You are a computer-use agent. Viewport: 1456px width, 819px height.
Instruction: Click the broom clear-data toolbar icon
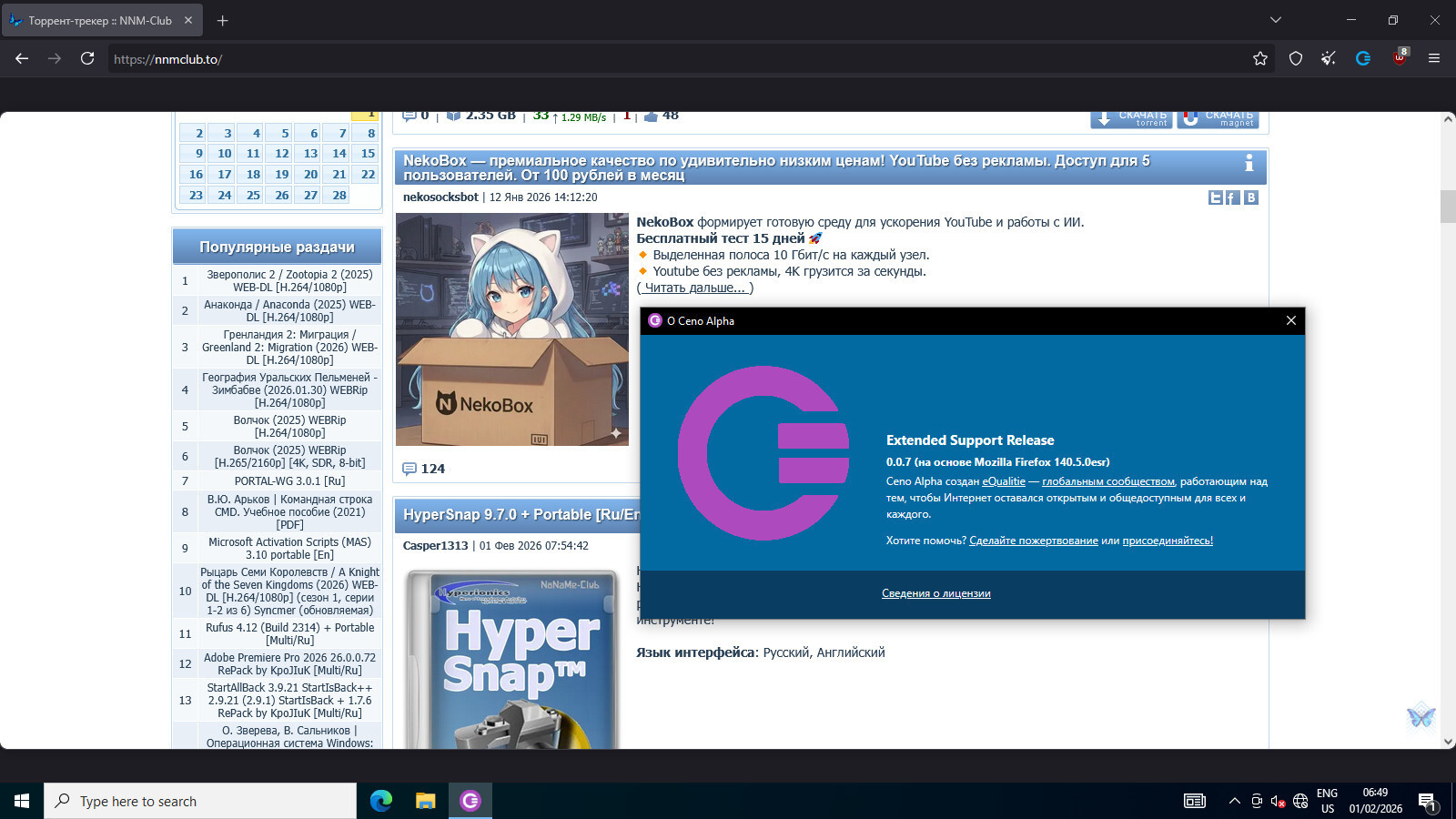[1329, 58]
